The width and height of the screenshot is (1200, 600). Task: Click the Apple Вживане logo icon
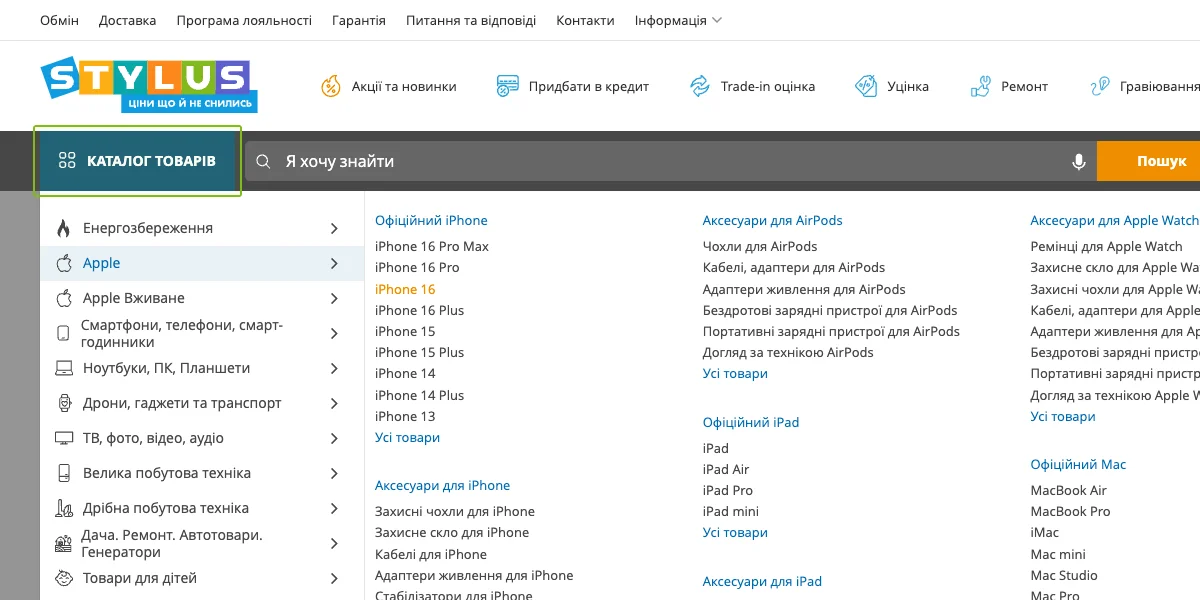(64, 298)
